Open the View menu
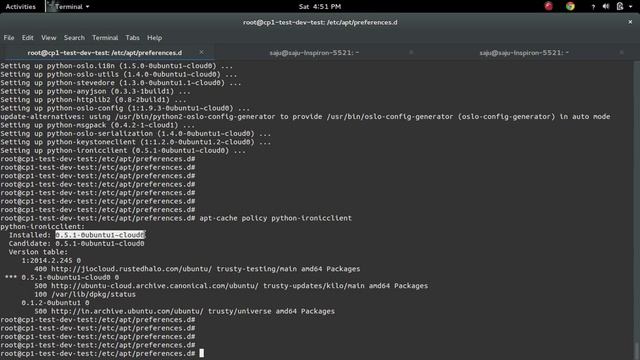 tap(49, 38)
